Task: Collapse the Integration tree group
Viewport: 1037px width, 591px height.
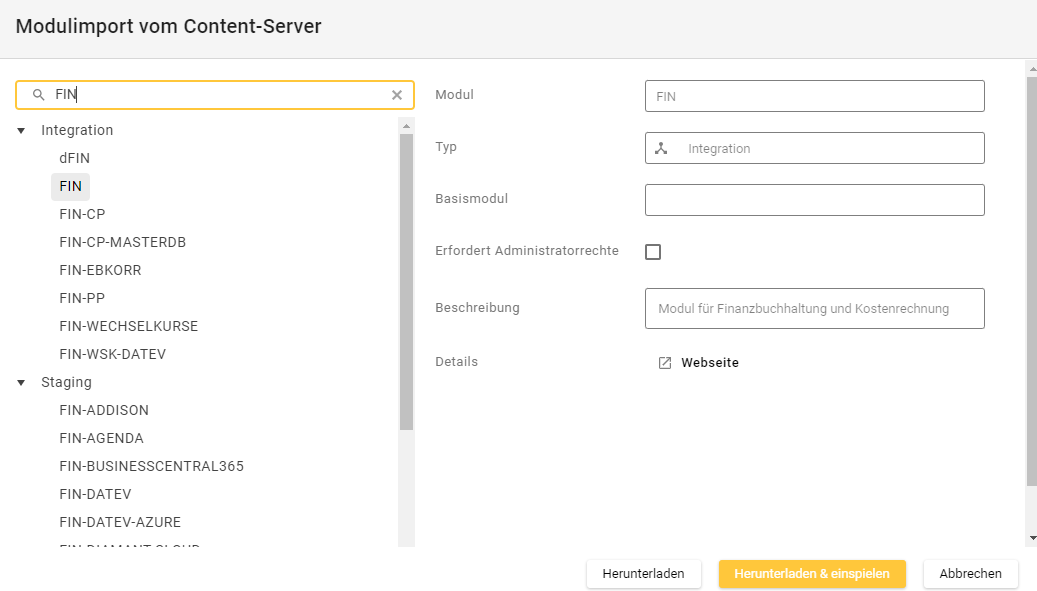Action: [21, 131]
